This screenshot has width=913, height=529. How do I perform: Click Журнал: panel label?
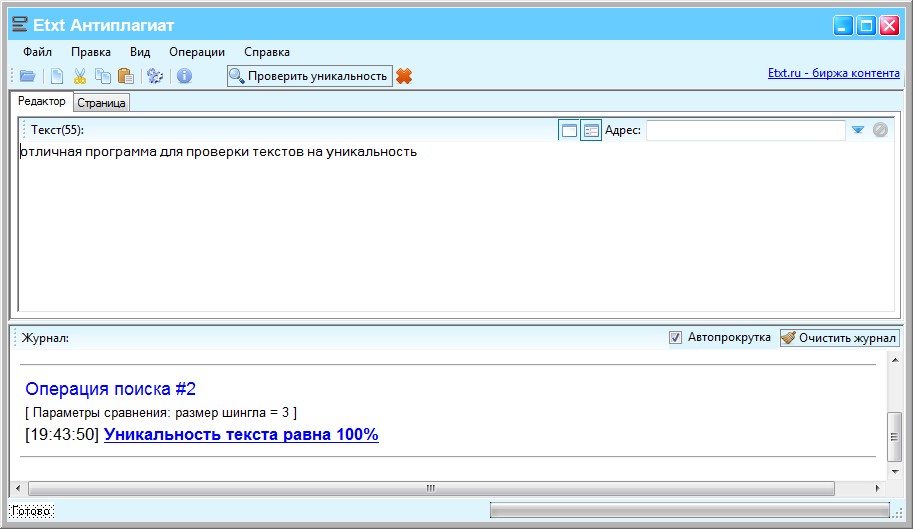[45, 338]
